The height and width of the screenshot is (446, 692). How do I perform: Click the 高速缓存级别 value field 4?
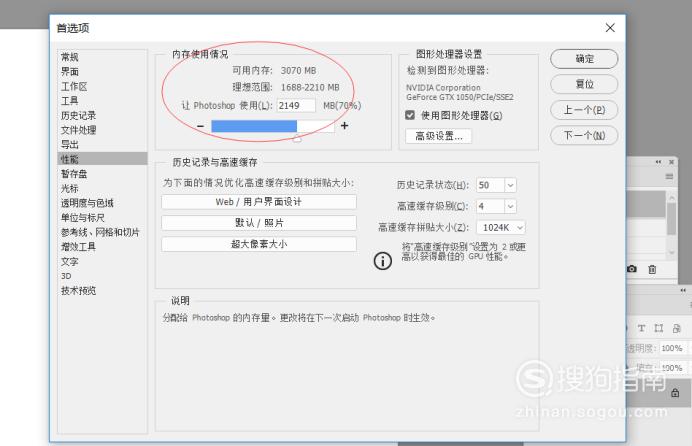tap(490, 206)
